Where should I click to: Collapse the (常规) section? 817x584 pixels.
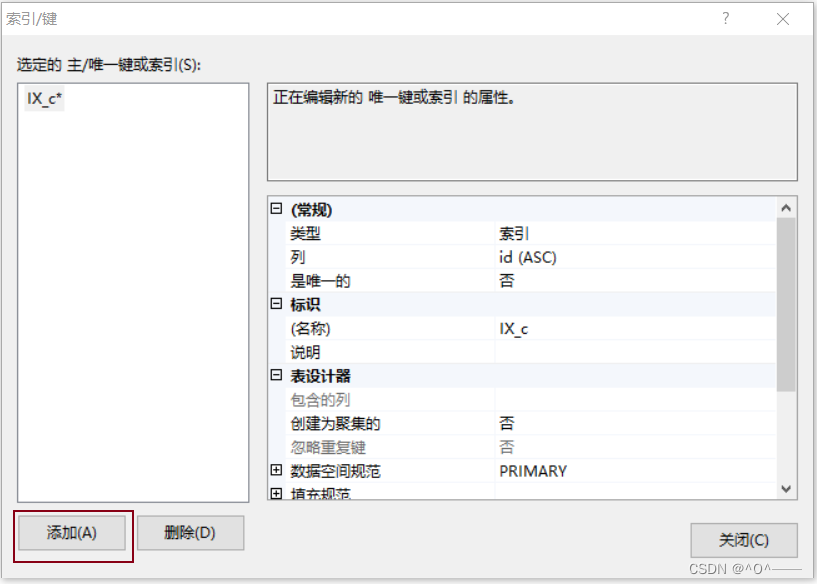click(x=276, y=209)
